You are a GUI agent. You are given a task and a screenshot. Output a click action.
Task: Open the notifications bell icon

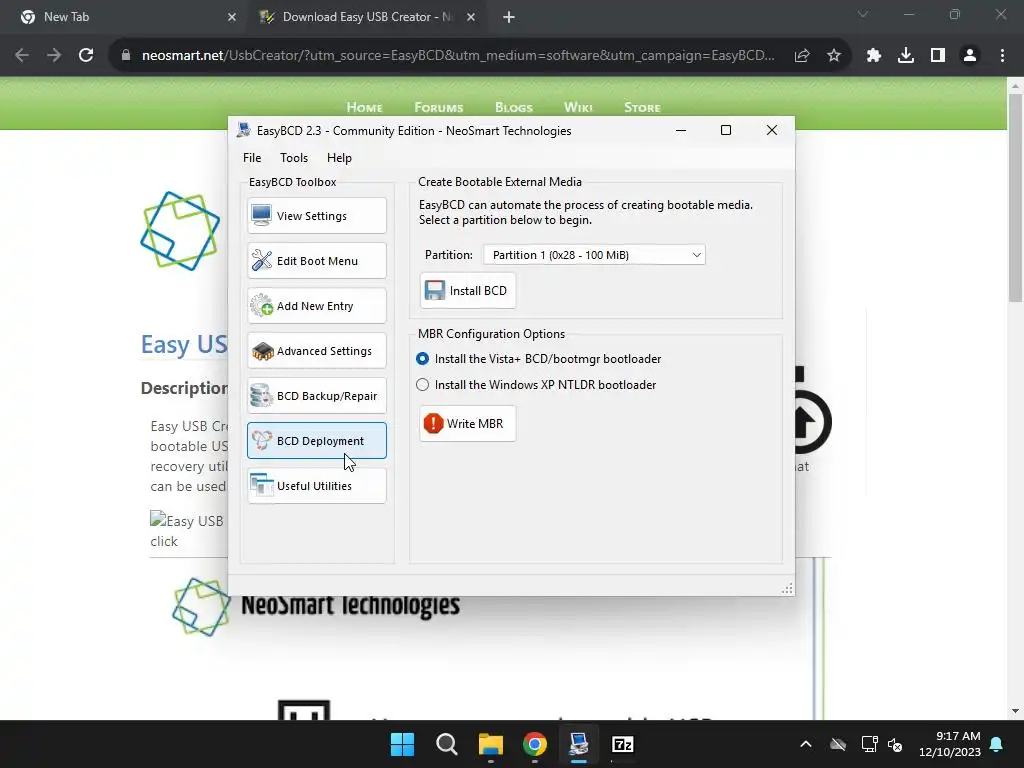pyautogui.click(x=997, y=744)
